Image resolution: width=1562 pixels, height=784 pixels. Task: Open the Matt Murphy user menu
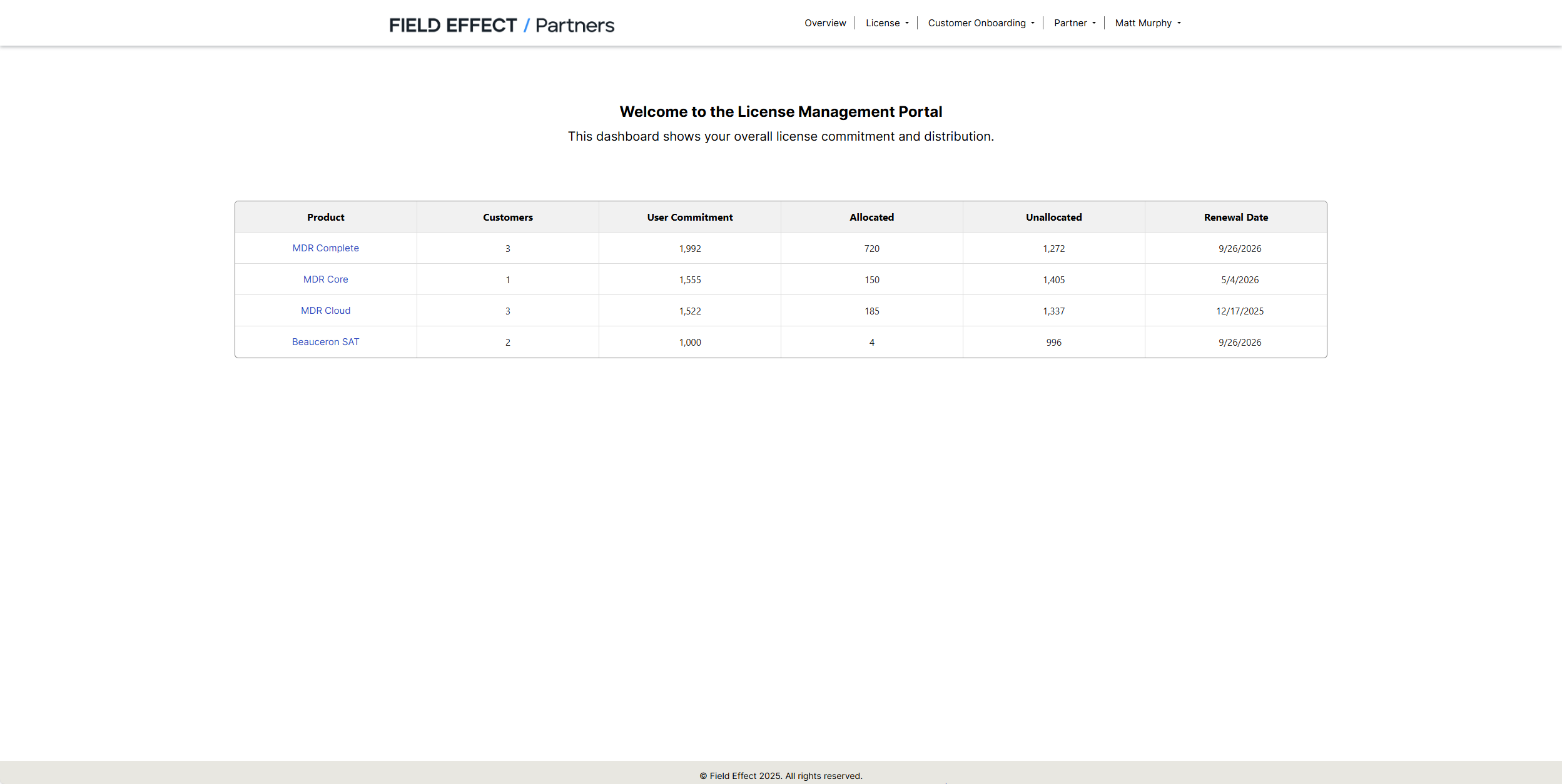pyautogui.click(x=1147, y=23)
